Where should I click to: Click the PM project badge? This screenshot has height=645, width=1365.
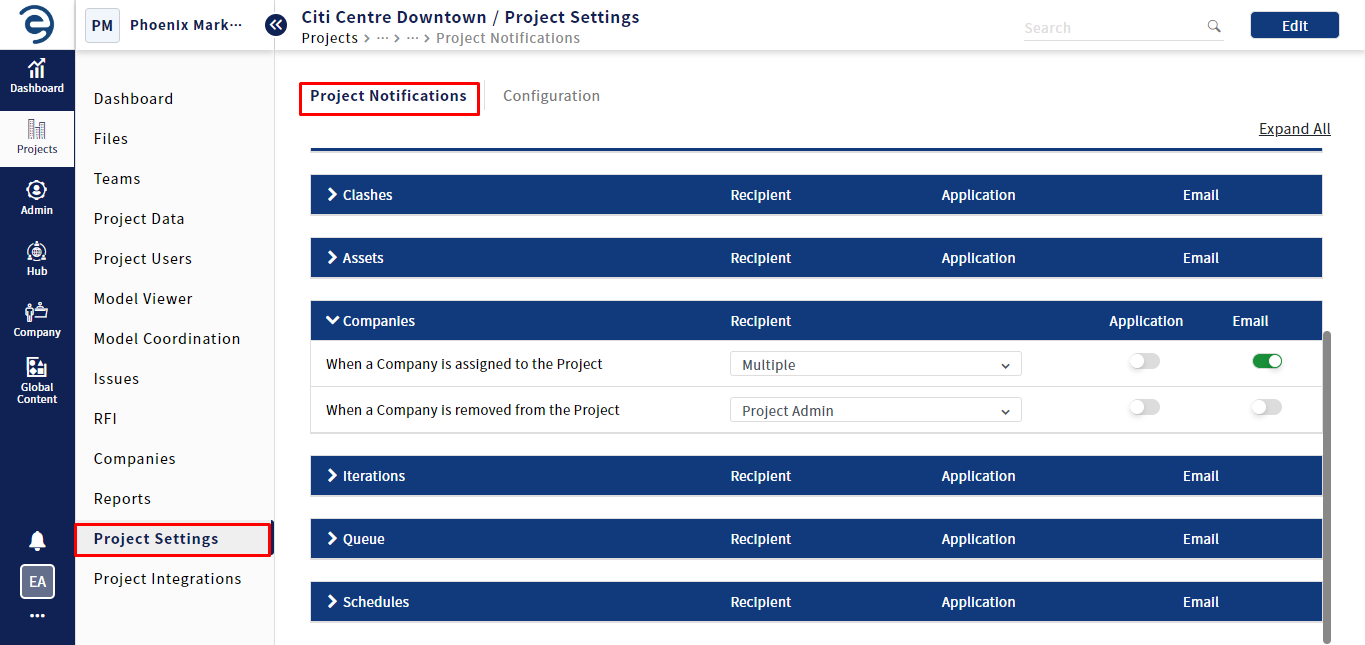[102, 25]
